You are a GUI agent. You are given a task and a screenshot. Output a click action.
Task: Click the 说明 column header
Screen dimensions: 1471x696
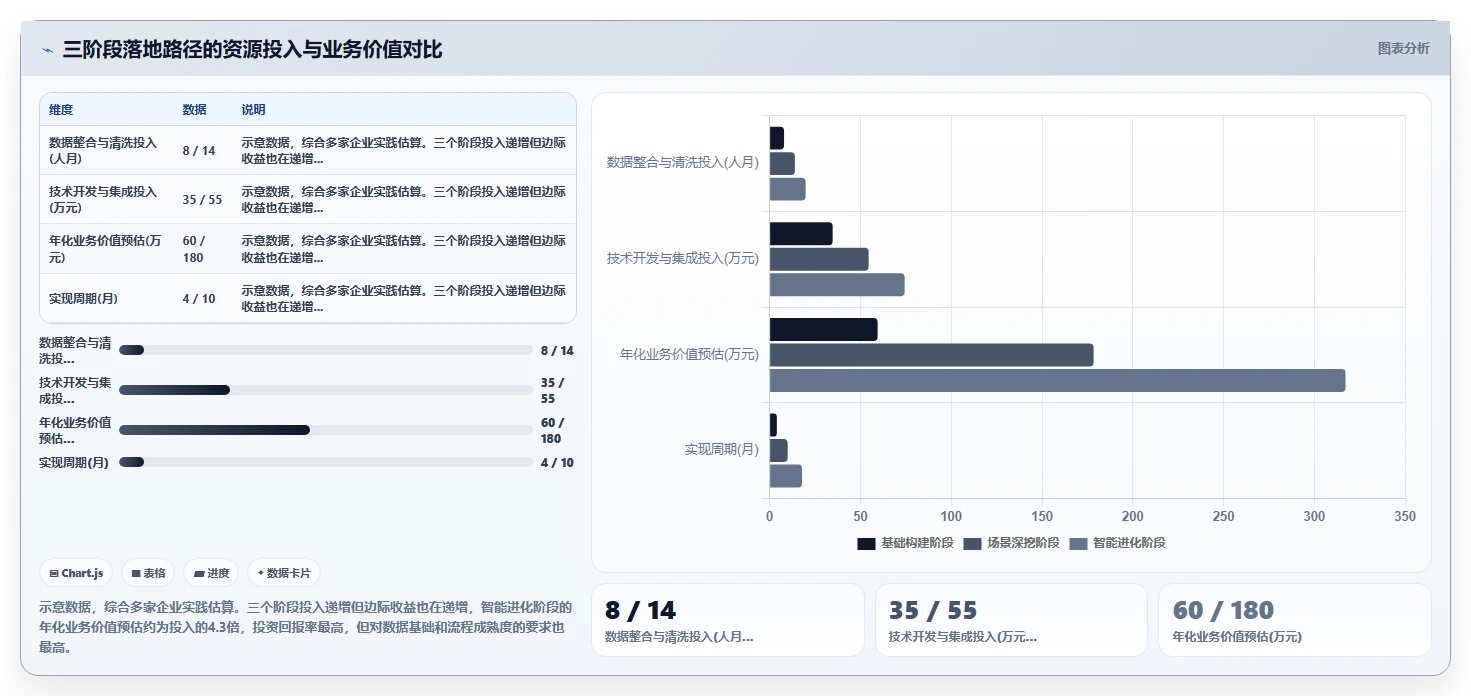[x=253, y=110]
